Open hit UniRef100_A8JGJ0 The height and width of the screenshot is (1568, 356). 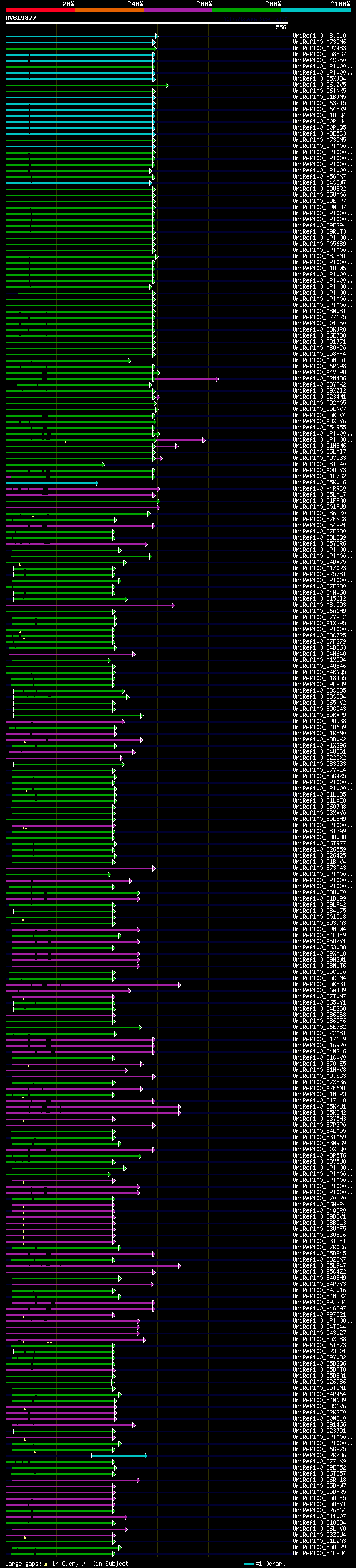click(319, 36)
